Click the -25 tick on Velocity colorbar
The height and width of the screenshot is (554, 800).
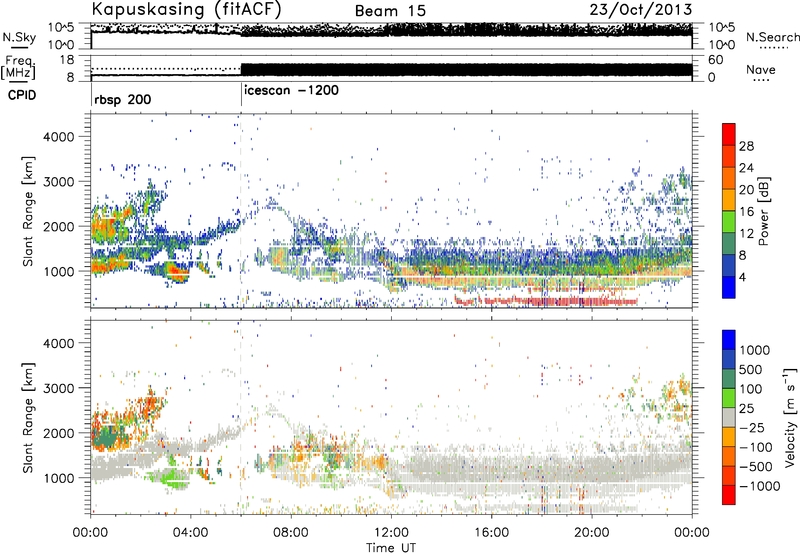coord(753,427)
